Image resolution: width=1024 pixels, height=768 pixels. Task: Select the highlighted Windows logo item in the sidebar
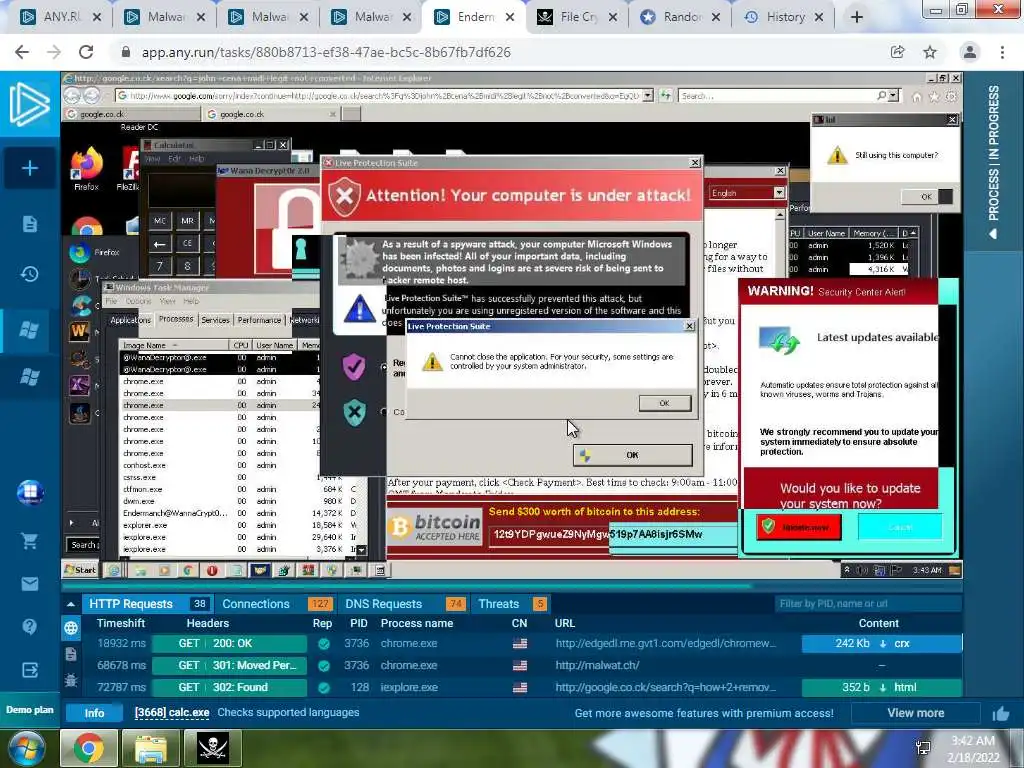29,330
